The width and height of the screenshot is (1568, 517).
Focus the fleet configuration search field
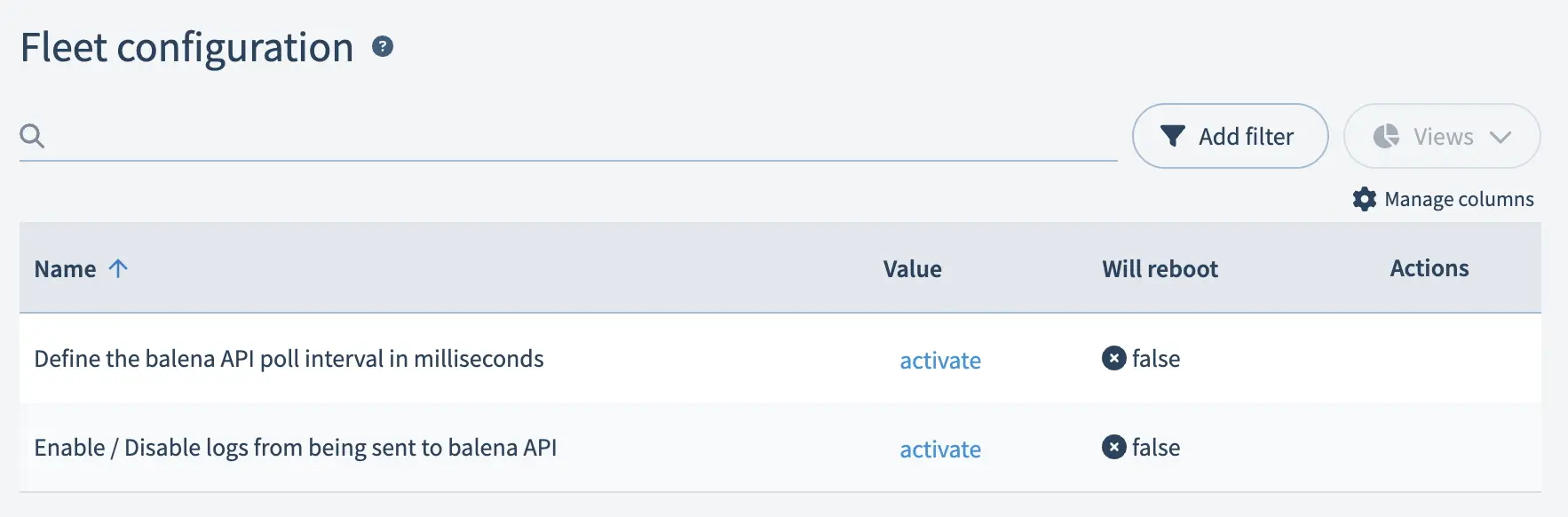tap(577, 136)
